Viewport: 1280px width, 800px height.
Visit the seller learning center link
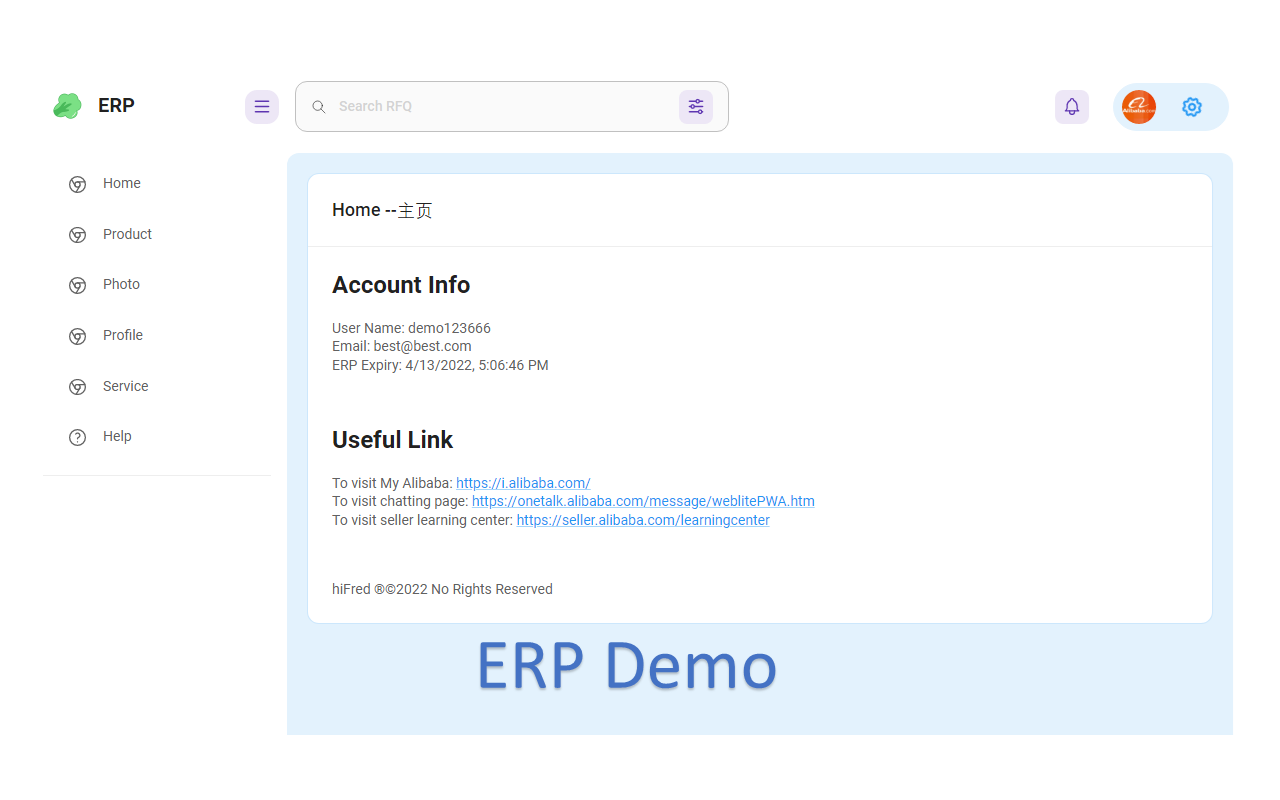coord(643,520)
